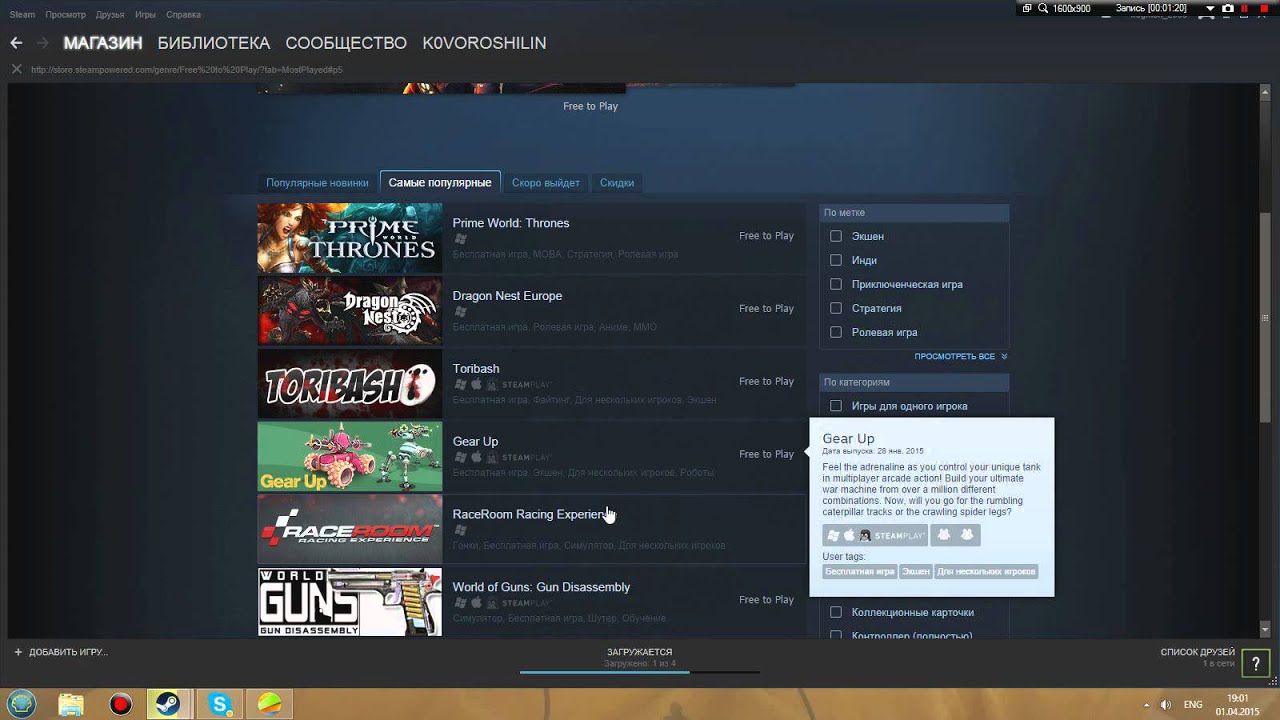Check the Стратегия tag filter
The image size is (1280, 720).
(x=836, y=308)
